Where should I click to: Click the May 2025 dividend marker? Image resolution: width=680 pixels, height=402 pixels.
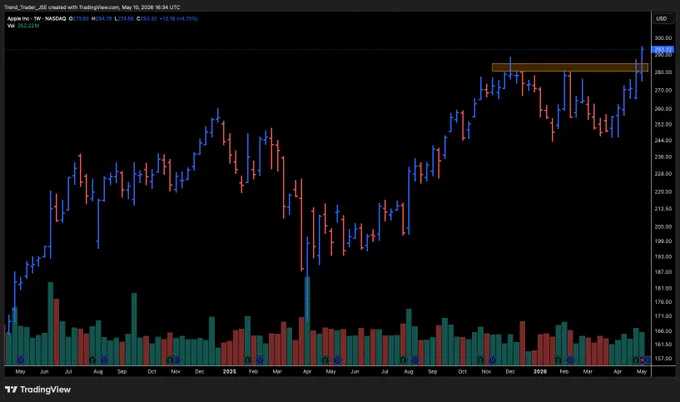337,360
